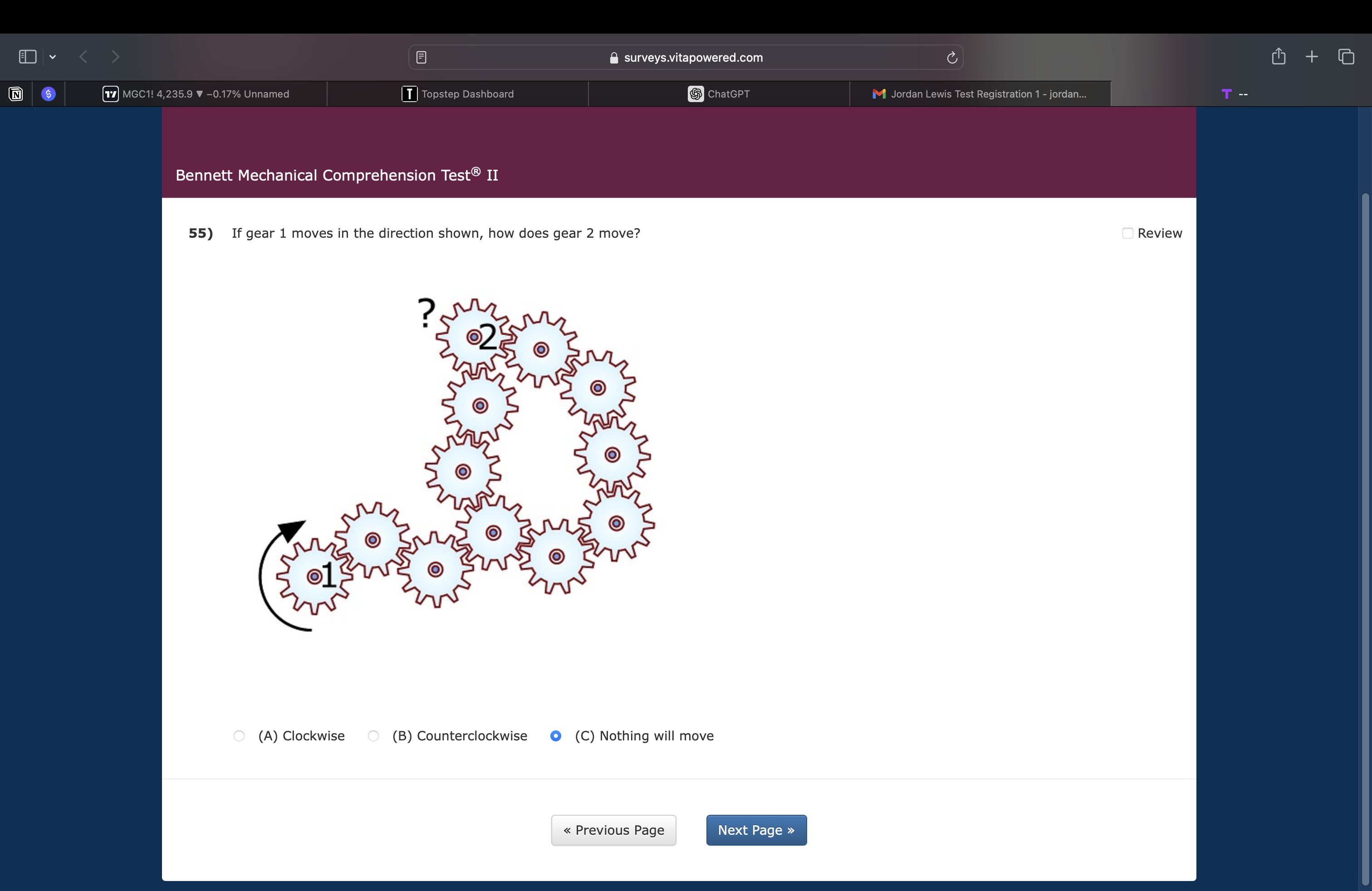Open the sidebar dropdown chevron

(x=53, y=56)
